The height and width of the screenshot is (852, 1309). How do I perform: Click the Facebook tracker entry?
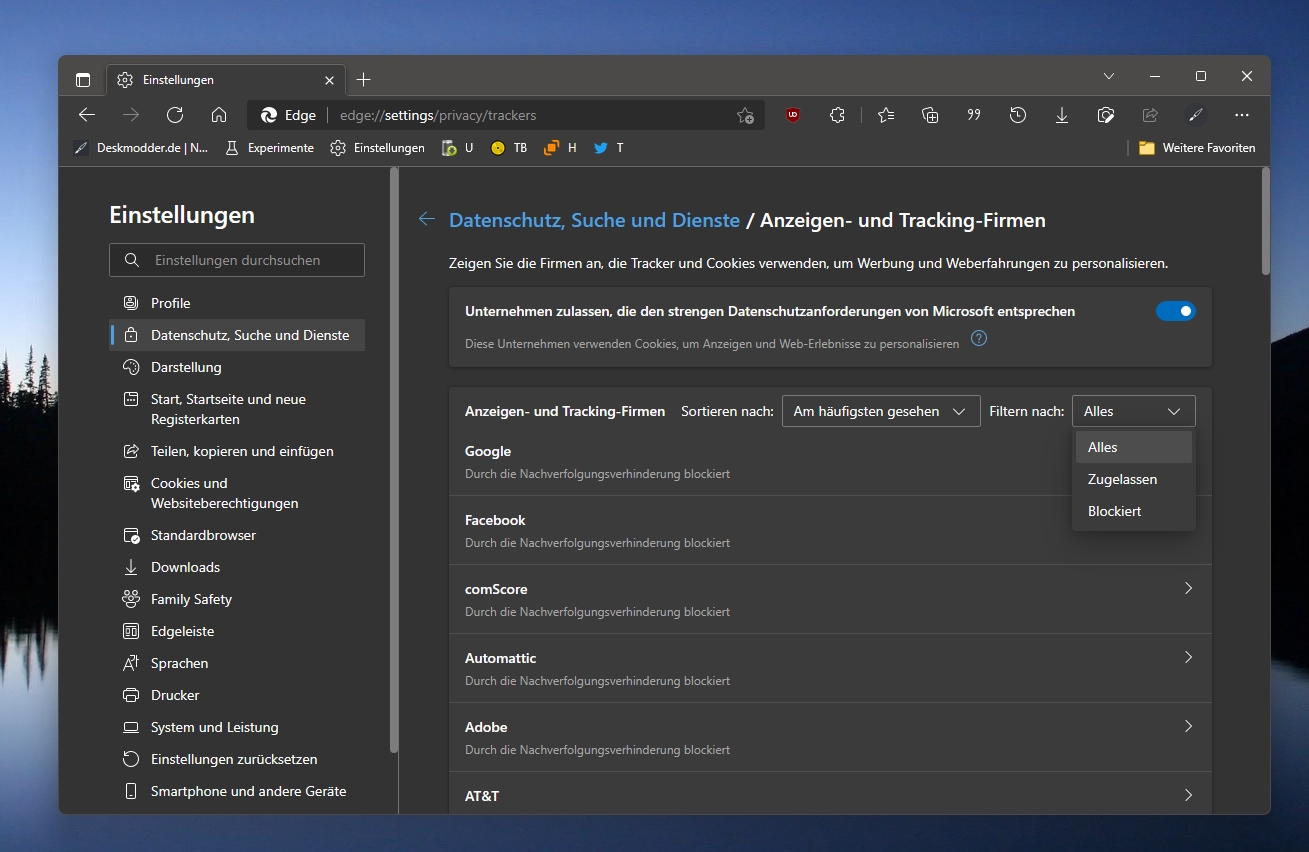(x=830, y=530)
